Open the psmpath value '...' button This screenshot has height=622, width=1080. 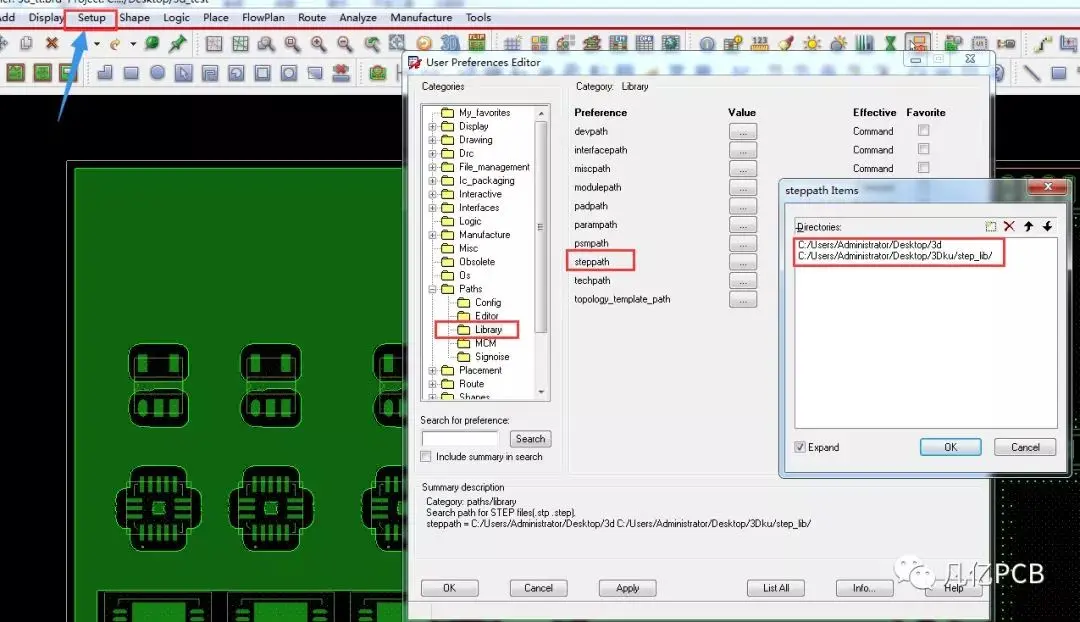(x=742, y=244)
